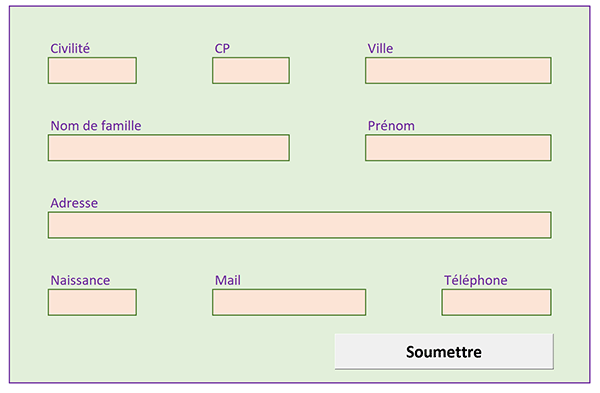Activate the Prénom input field

click(x=458, y=148)
